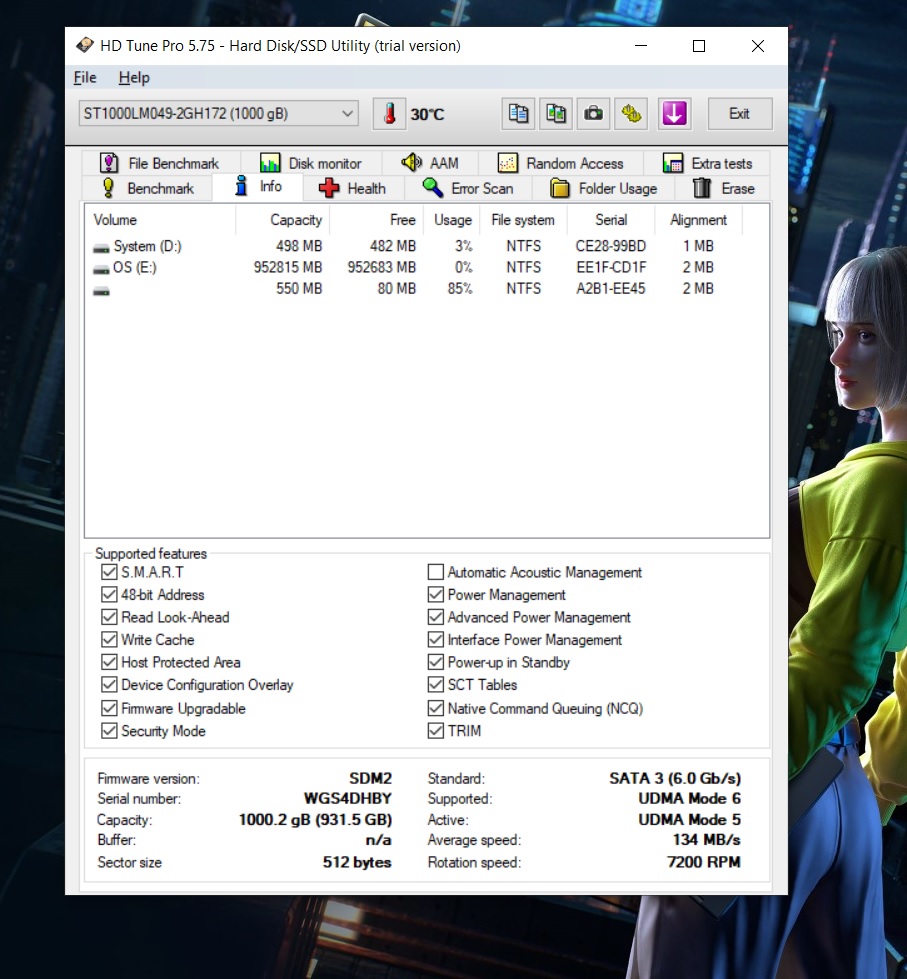907x979 pixels.
Task: Minimize the HD Tune Pro window
Action: point(641,46)
